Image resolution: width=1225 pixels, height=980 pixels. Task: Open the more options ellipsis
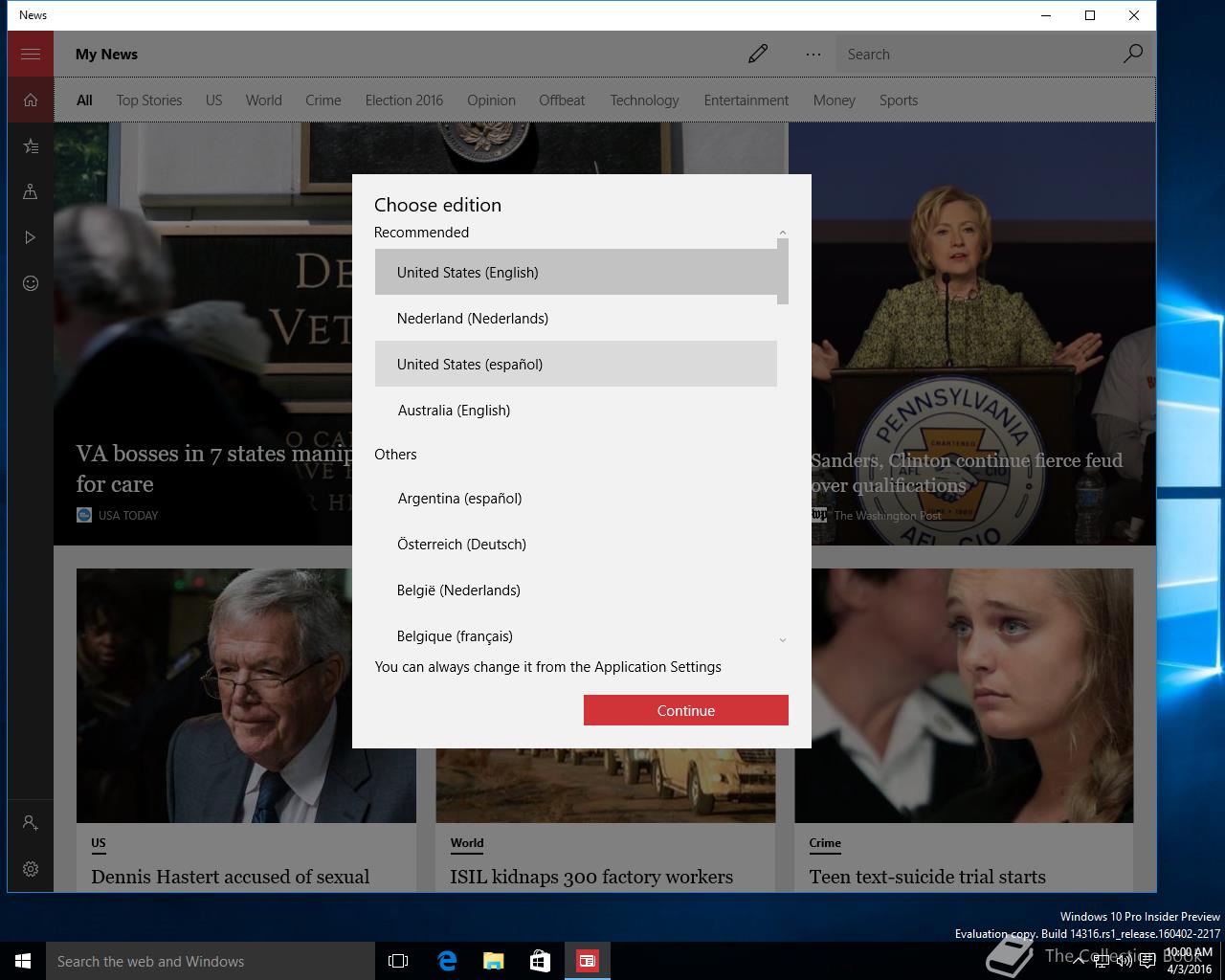coord(813,55)
